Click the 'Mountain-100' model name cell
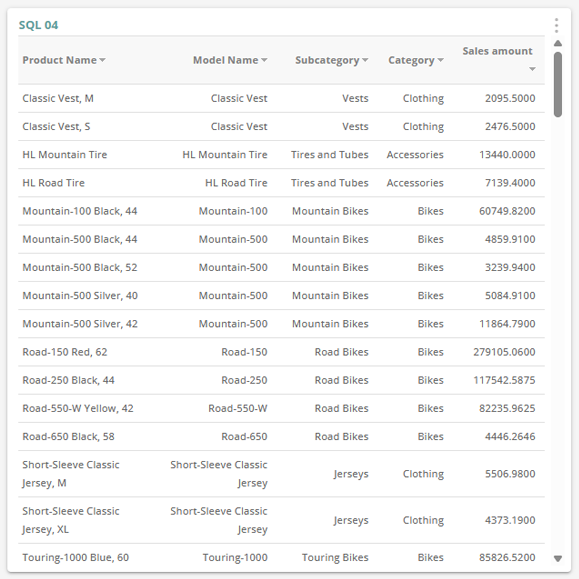Screen dimensions: 579x579 [x=233, y=211]
